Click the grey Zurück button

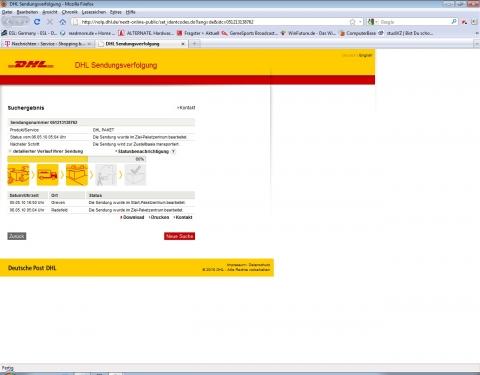click(x=17, y=236)
